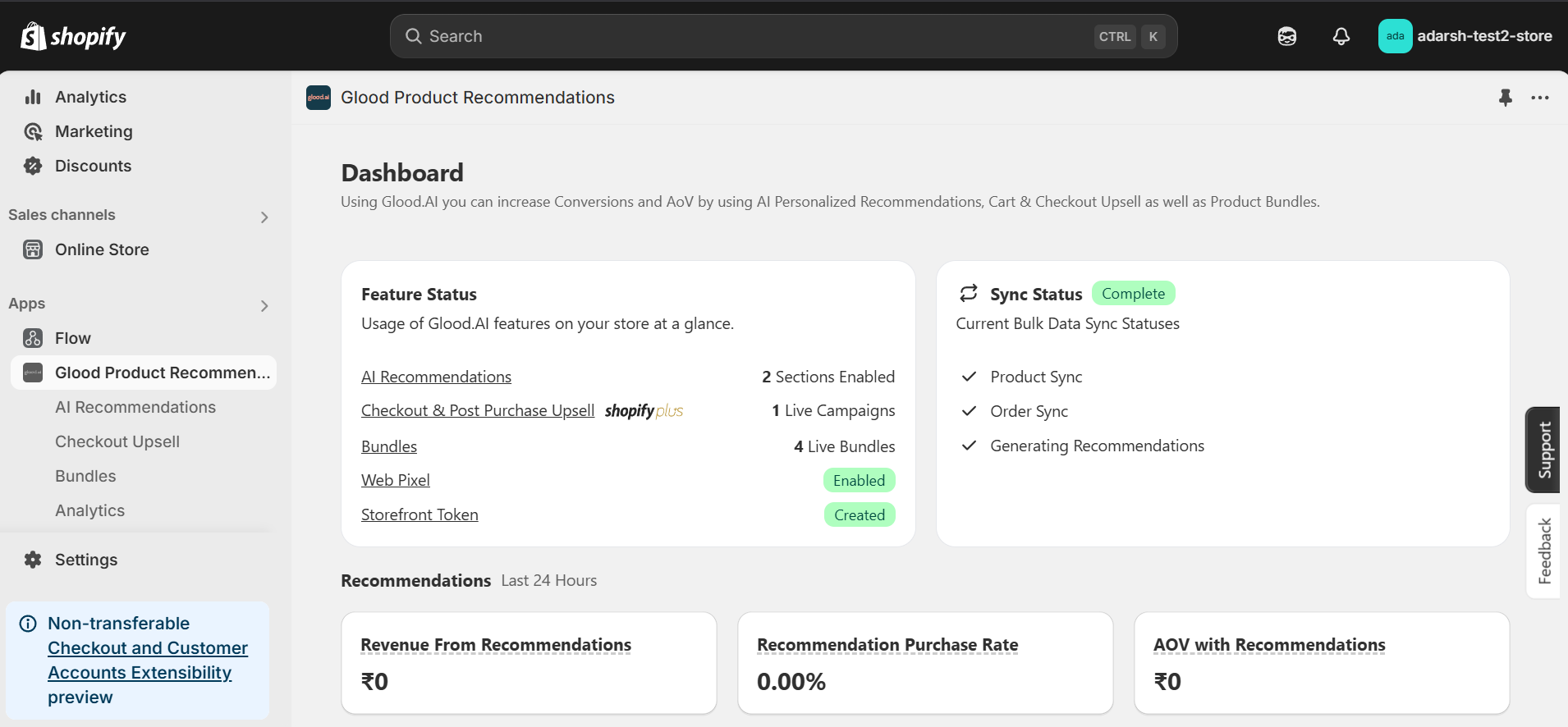This screenshot has height=727, width=1568.
Task: Click the info icon in preview notice
Action: tap(28, 624)
